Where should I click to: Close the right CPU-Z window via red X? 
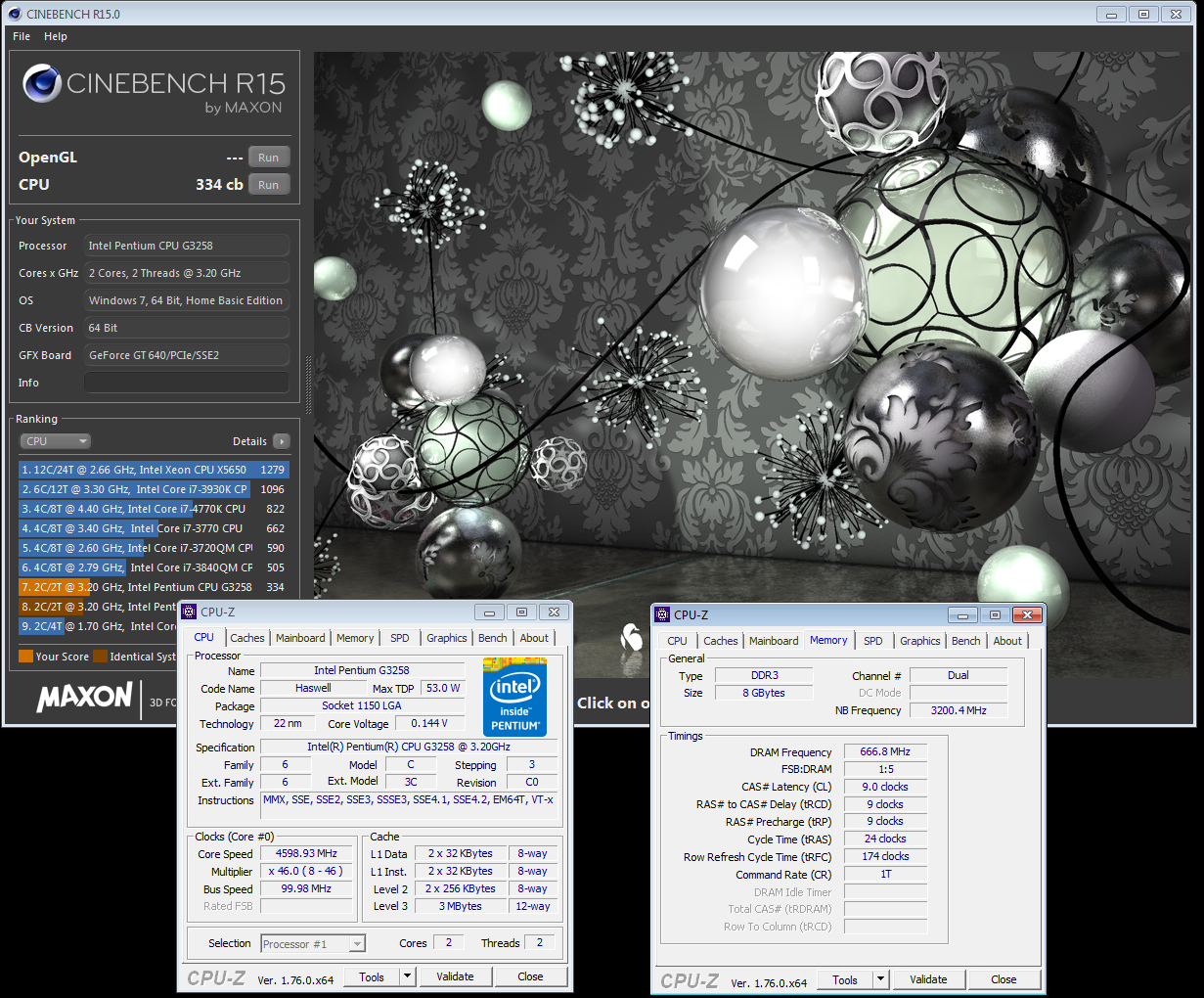(x=1026, y=614)
